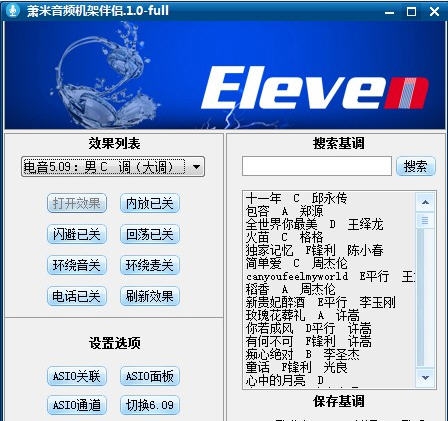Click the ASIO关联 button

[x=77, y=376]
